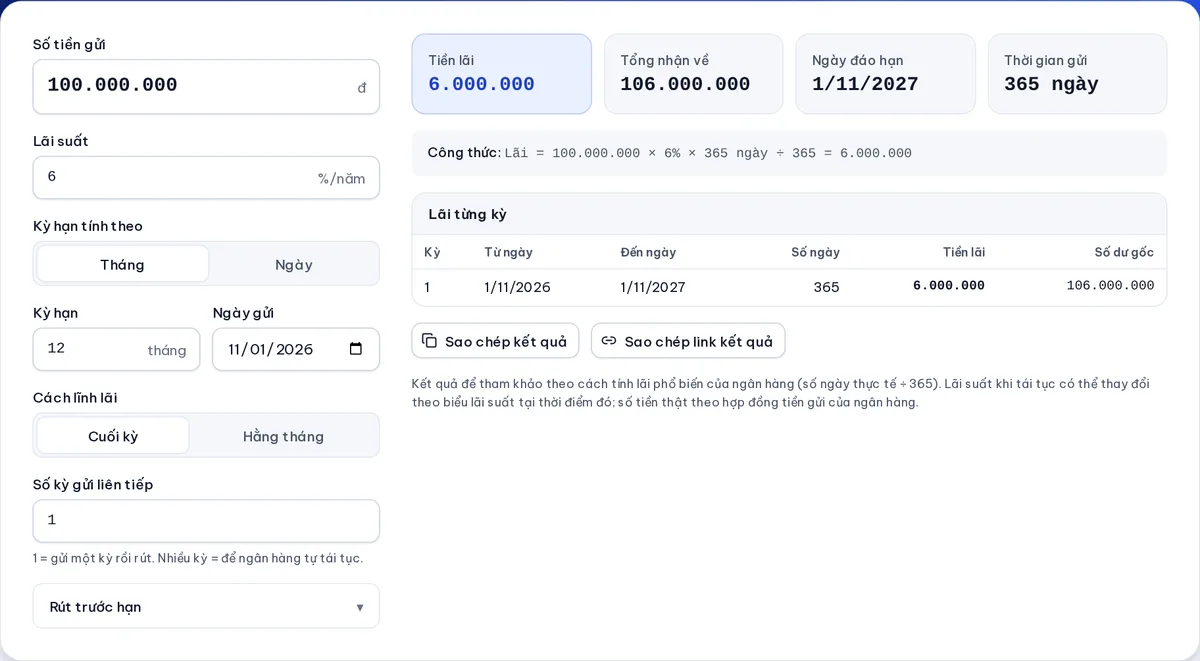Focus the Lãi suất rate input
This screenshot has height=661, width=1200.
click(206, 177)
